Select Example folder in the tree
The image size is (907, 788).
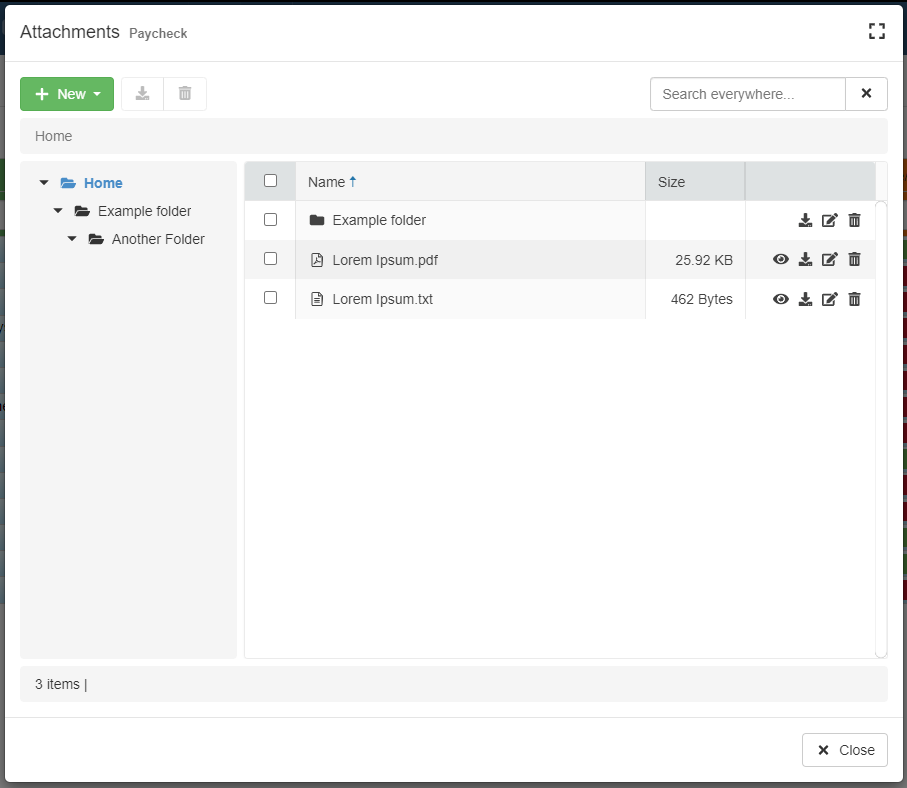point(144,211)
